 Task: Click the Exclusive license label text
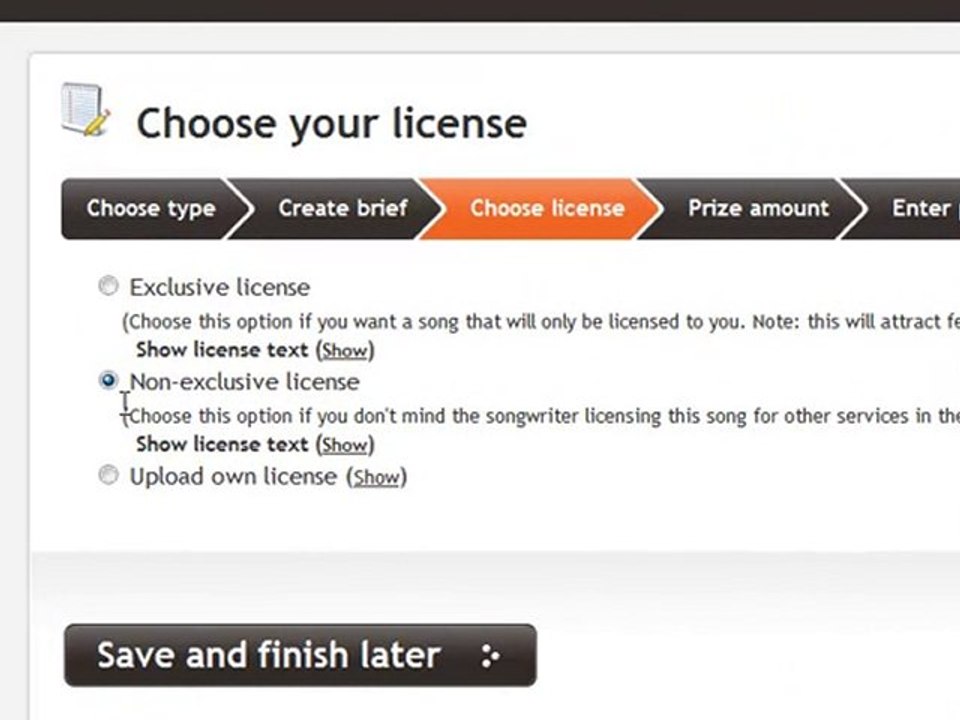coord(220,287)
